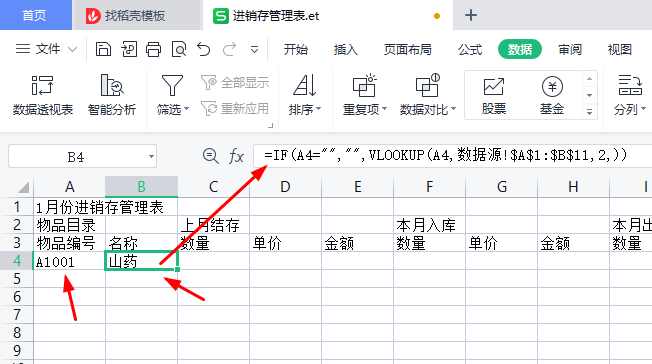The image size is (652, 364).
Task: Click the 筛选 funnel icon
Action: click(x=172, y=86)
